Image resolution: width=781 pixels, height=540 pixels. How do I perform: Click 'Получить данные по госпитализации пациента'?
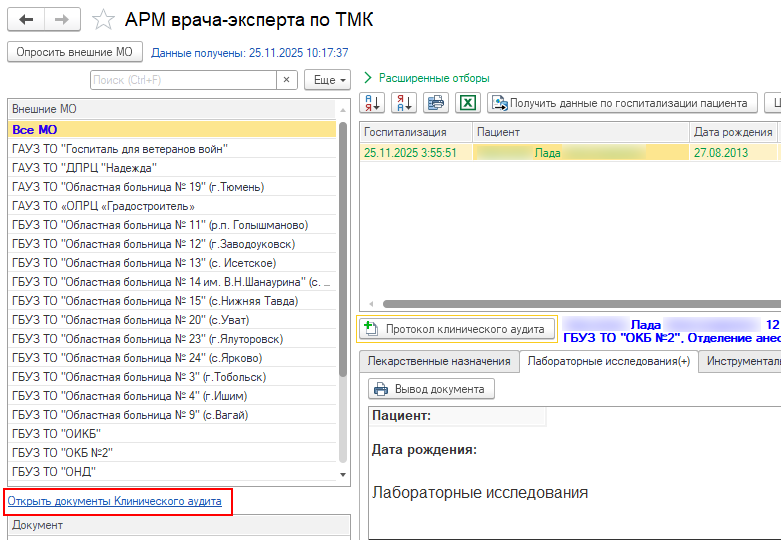[620, 103]
